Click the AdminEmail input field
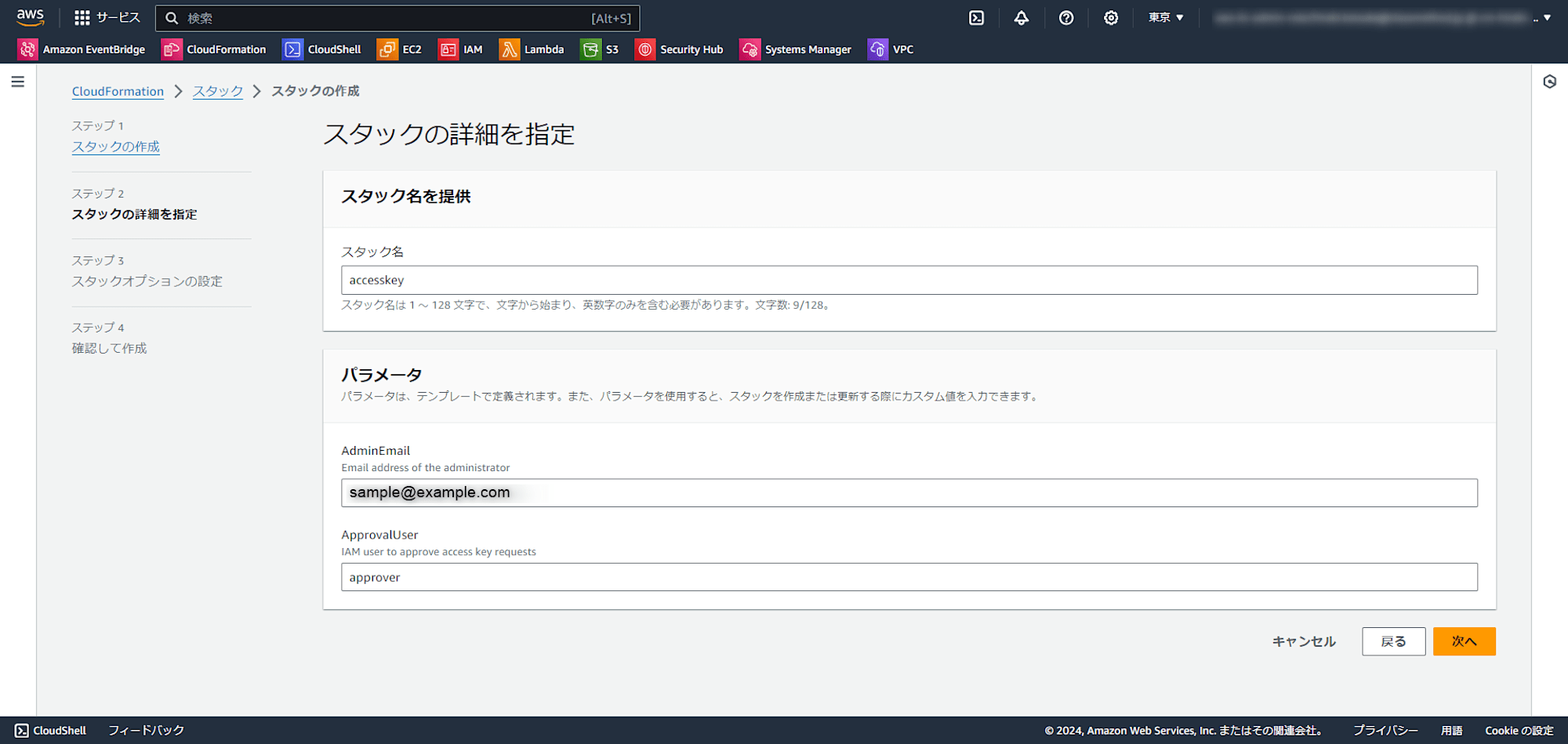The height and width of the screenshot is (744, 1568). [909, 493]
